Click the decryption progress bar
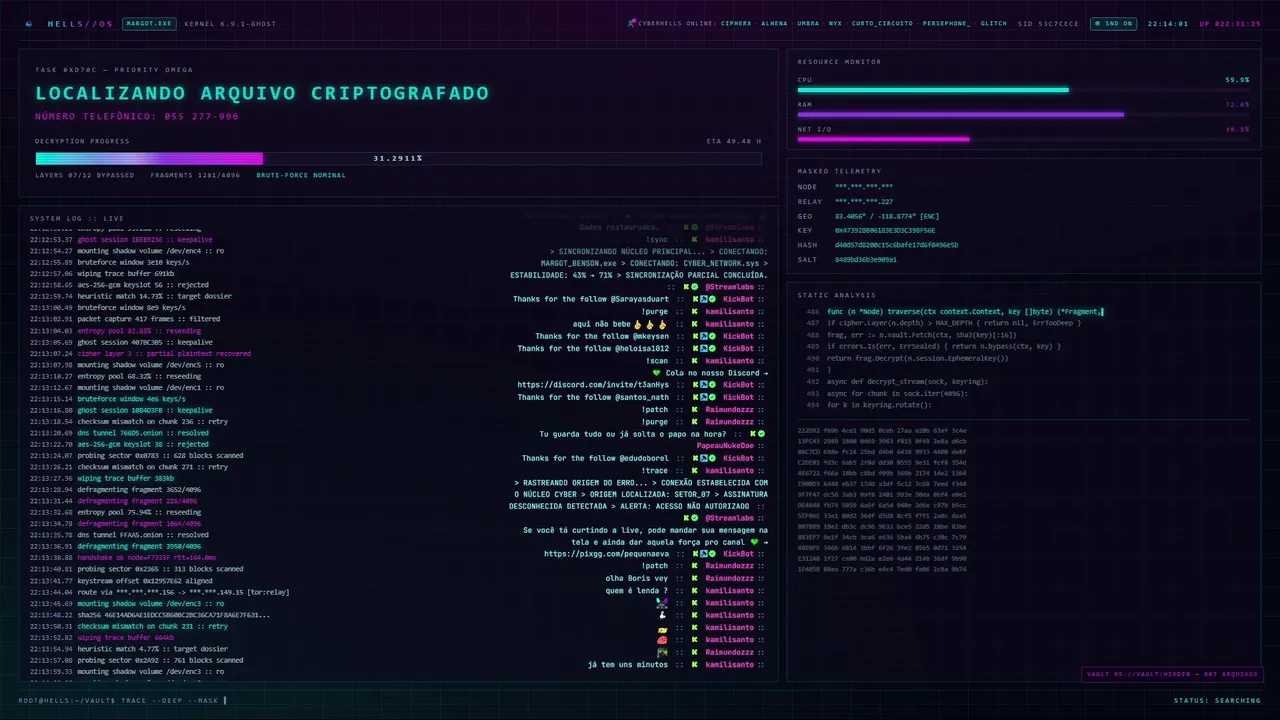The image size is (1280, 720). point(398,158)
